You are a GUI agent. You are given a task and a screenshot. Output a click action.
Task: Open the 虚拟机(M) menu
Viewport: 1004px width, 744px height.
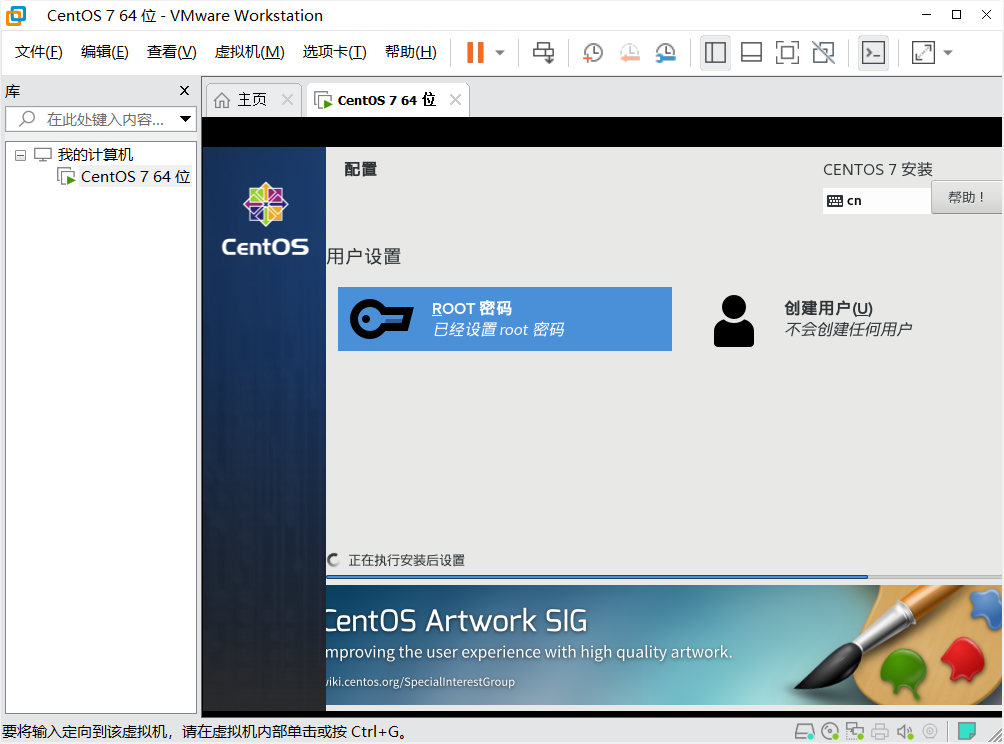(x=249, y=52)
